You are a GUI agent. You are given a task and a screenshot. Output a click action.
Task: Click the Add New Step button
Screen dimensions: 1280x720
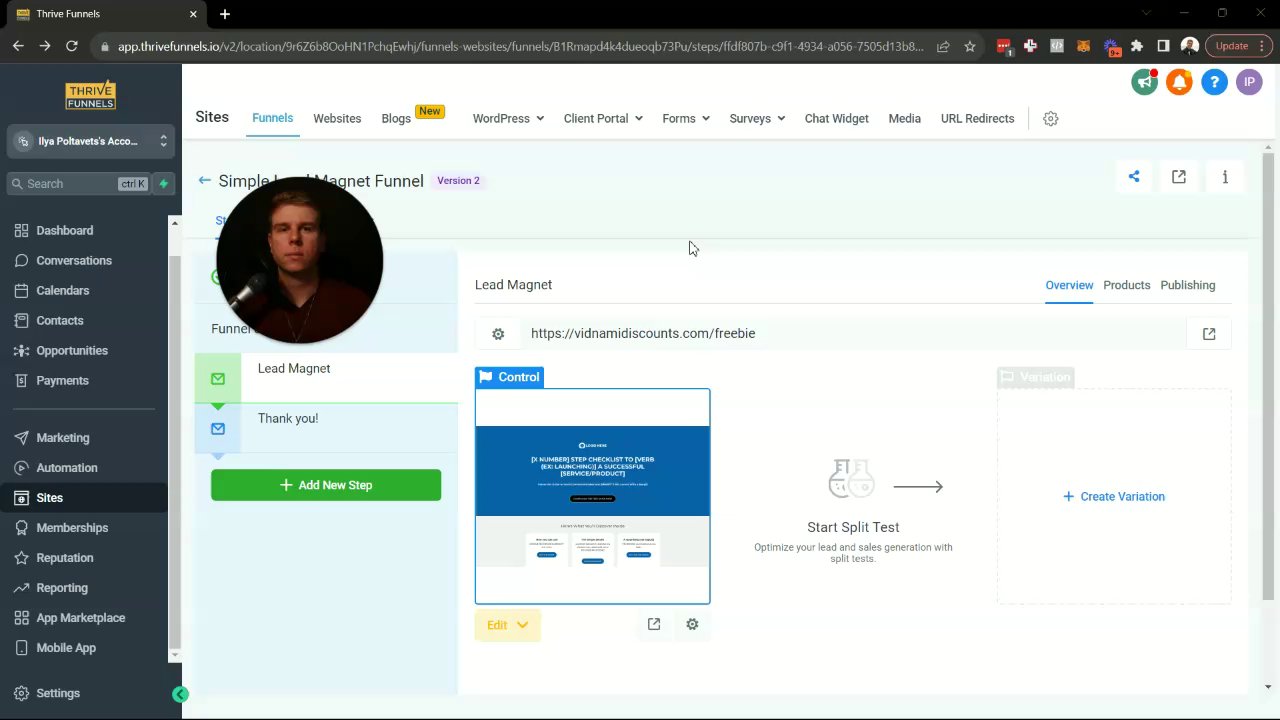[326, 485]
